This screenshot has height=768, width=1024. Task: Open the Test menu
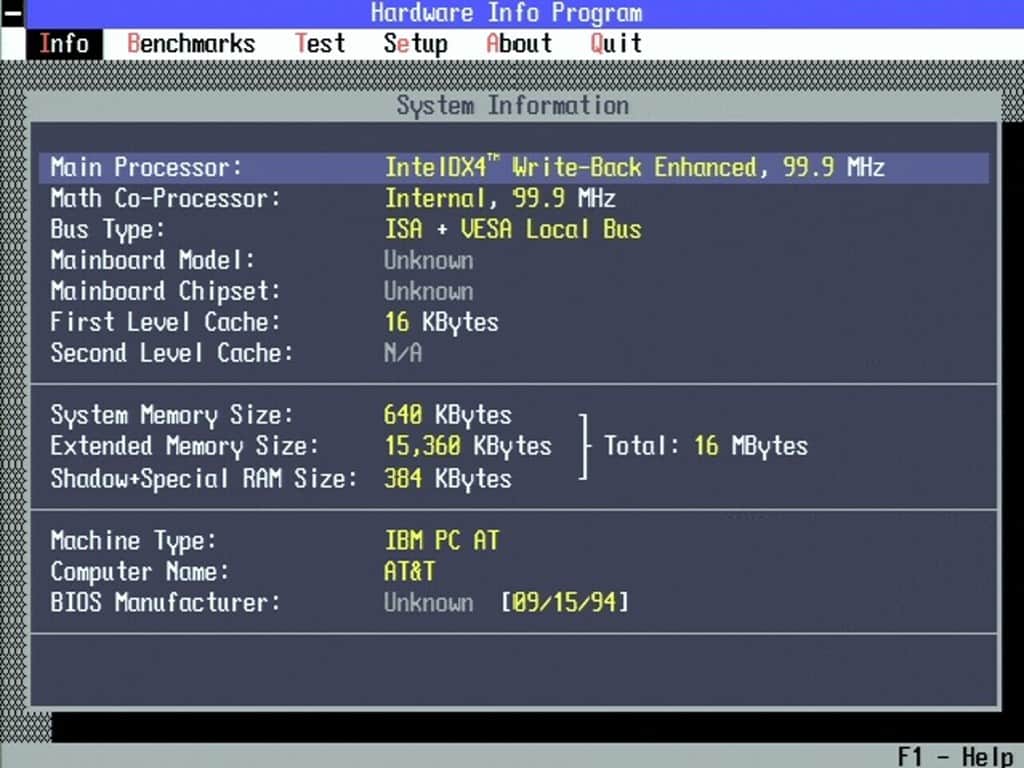click(320, 44)
